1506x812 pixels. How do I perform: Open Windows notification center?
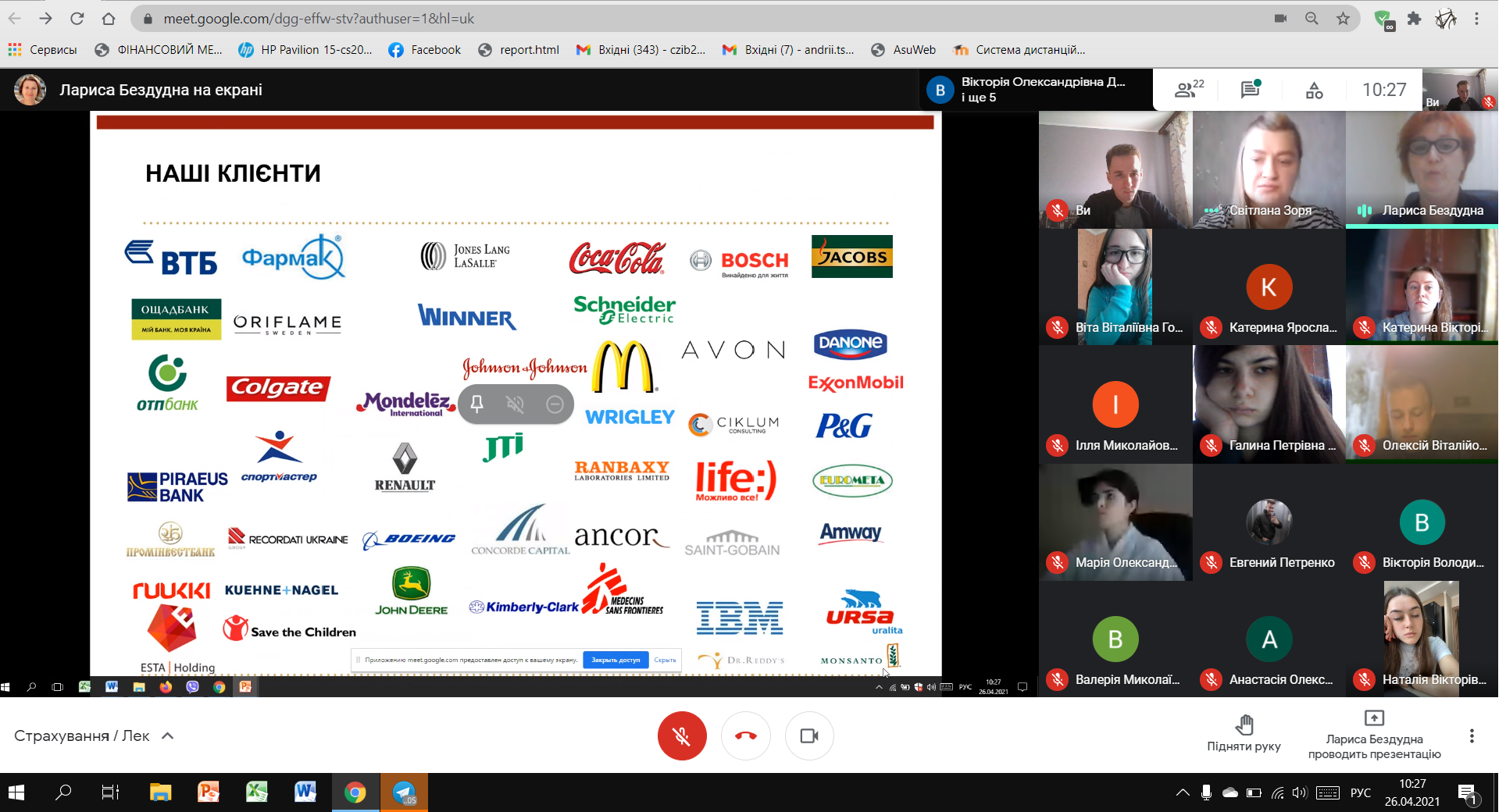click(1466, 793)
